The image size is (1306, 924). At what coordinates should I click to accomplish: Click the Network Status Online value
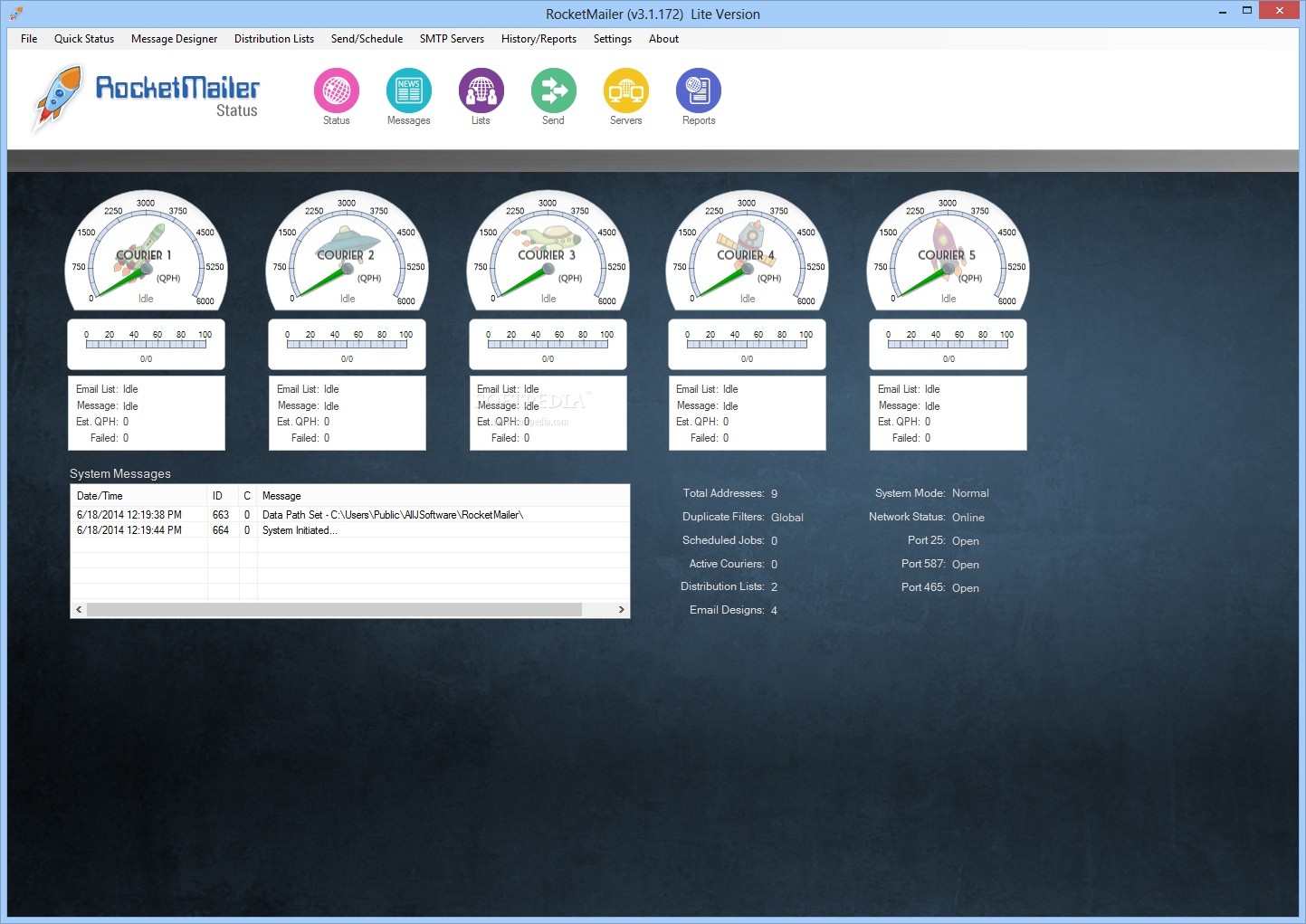click(x=968, y=518)
